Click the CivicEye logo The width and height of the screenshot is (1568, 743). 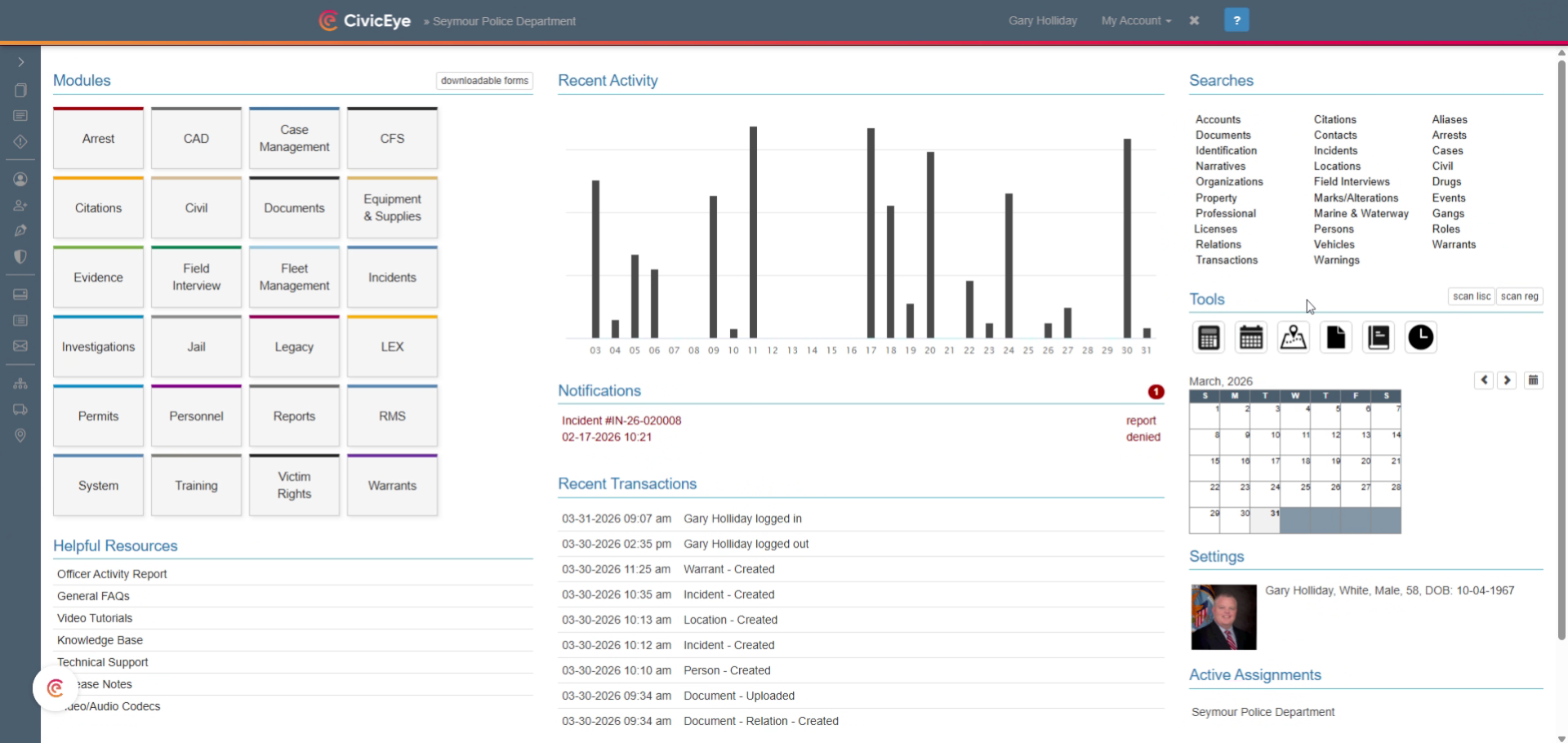click(364, 20)
